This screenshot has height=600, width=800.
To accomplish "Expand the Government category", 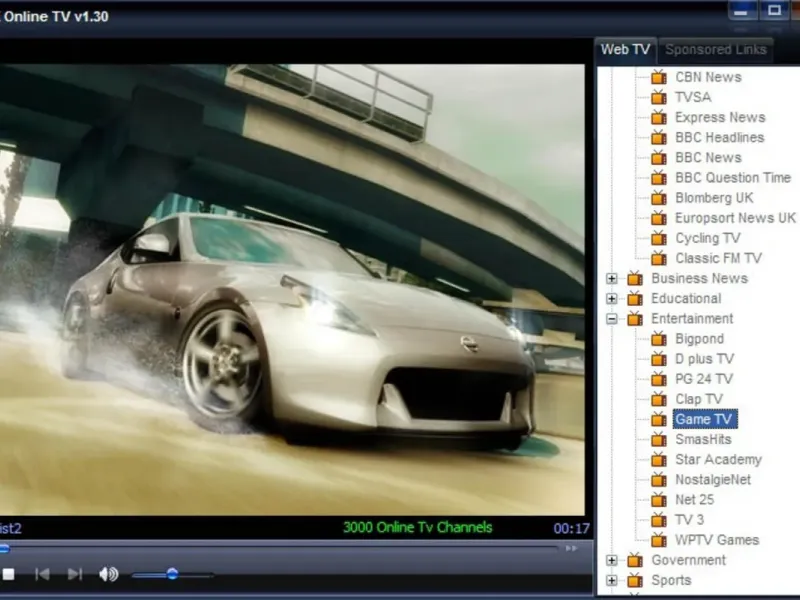I will pos(612,560).
